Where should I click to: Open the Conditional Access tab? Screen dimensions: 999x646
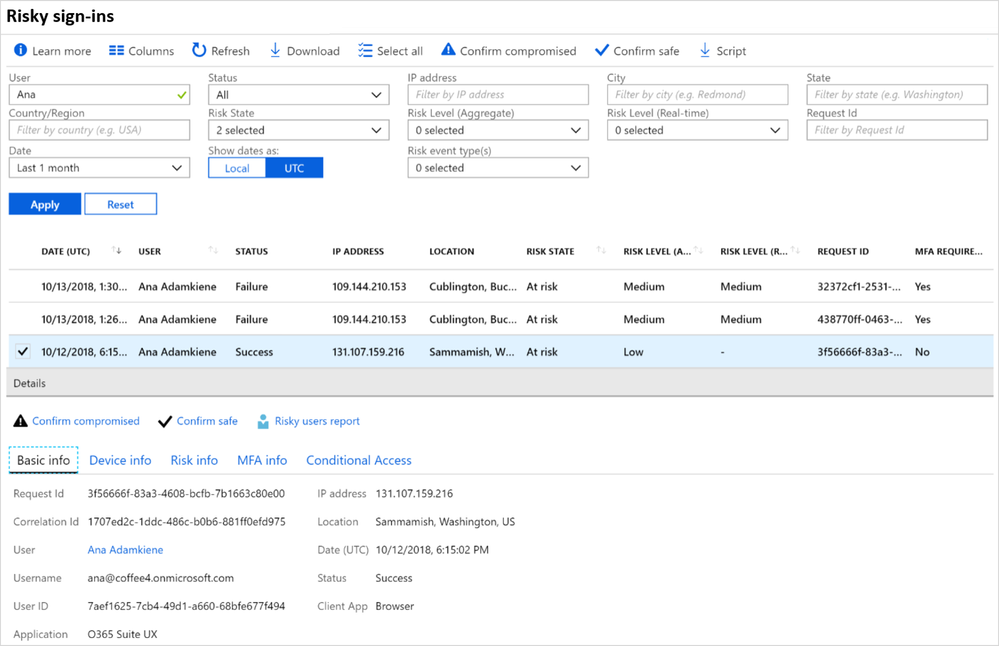(x=358, y=460)
